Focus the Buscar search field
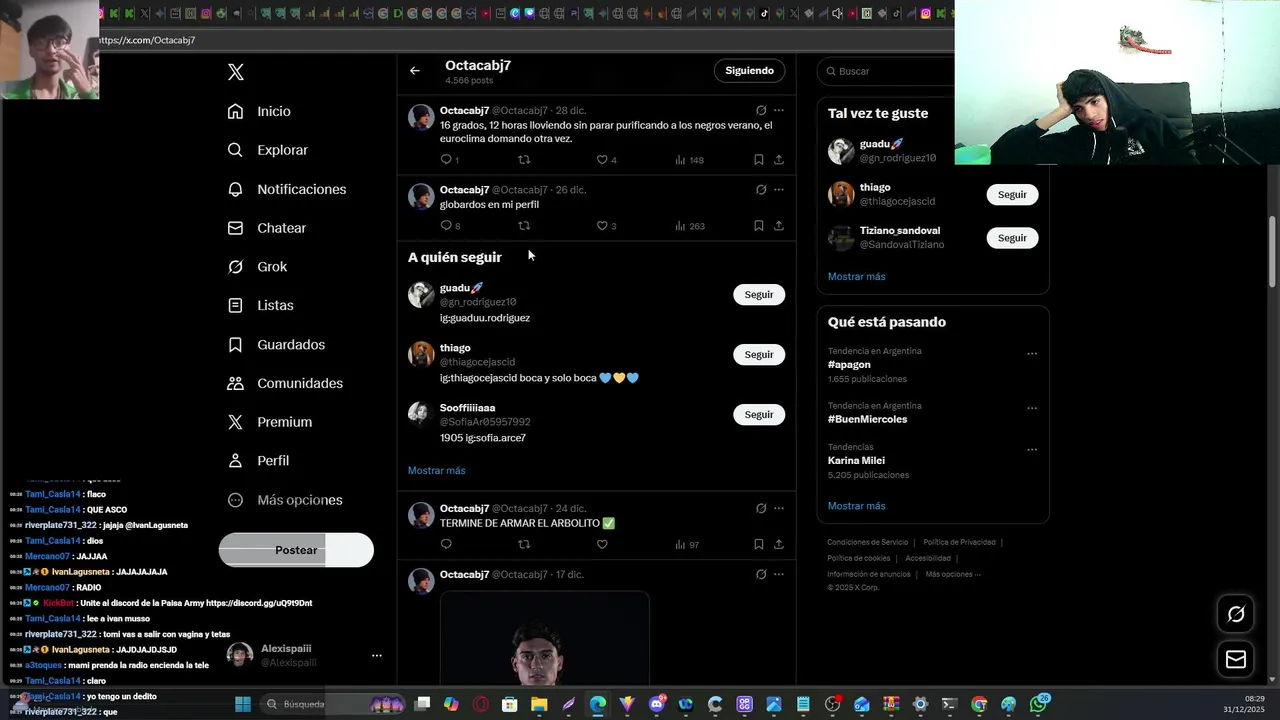 [886, 71]
